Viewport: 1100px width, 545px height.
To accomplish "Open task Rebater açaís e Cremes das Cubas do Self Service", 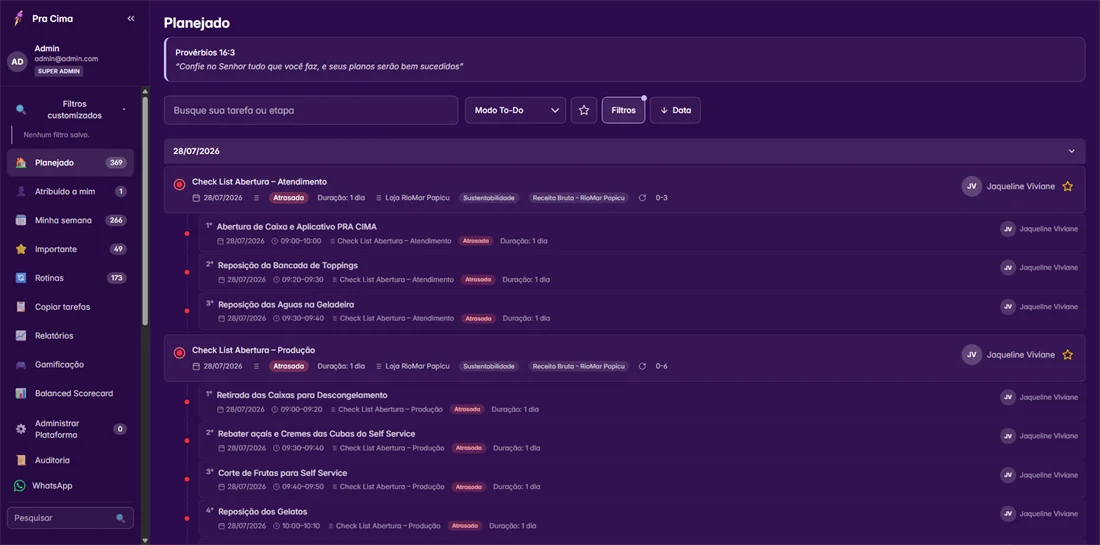I will [316, 433].
